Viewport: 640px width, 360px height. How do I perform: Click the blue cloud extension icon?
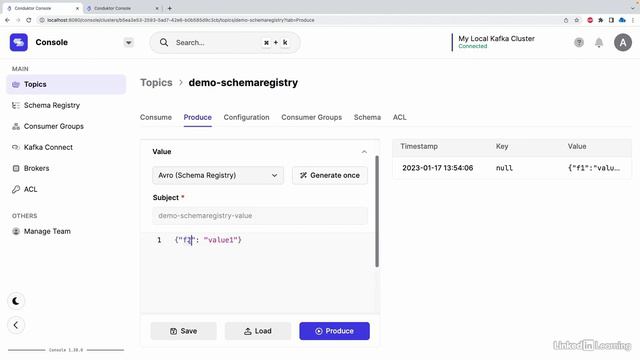[x=622, y=20]
